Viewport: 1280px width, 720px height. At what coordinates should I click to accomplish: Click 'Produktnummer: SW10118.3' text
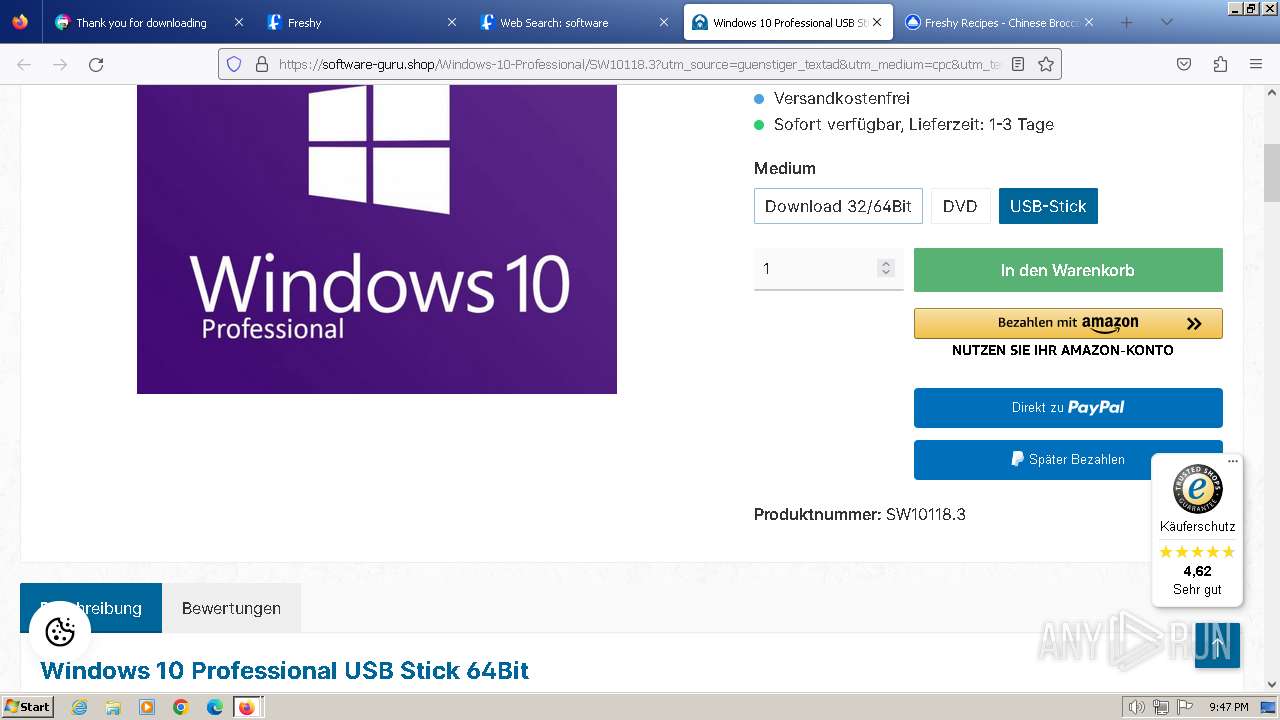click(860, 514)
